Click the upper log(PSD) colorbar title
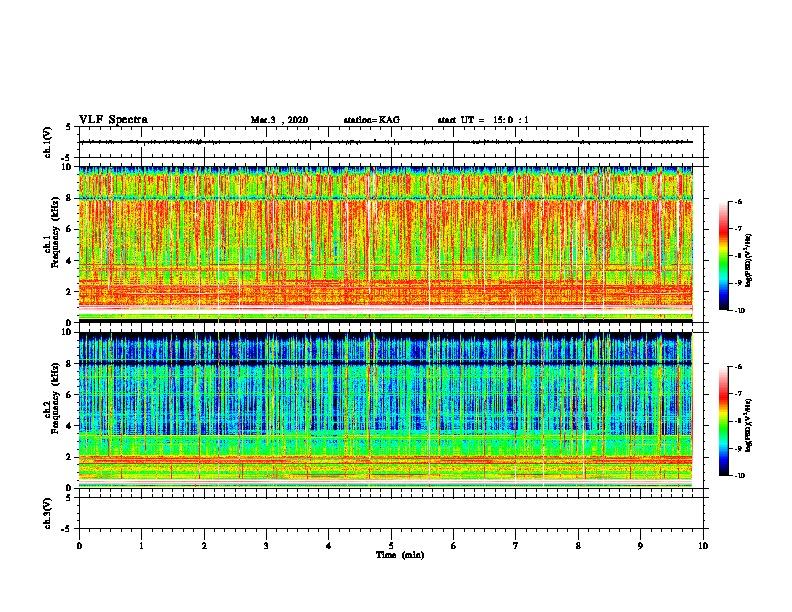 [x=749, y=260]
